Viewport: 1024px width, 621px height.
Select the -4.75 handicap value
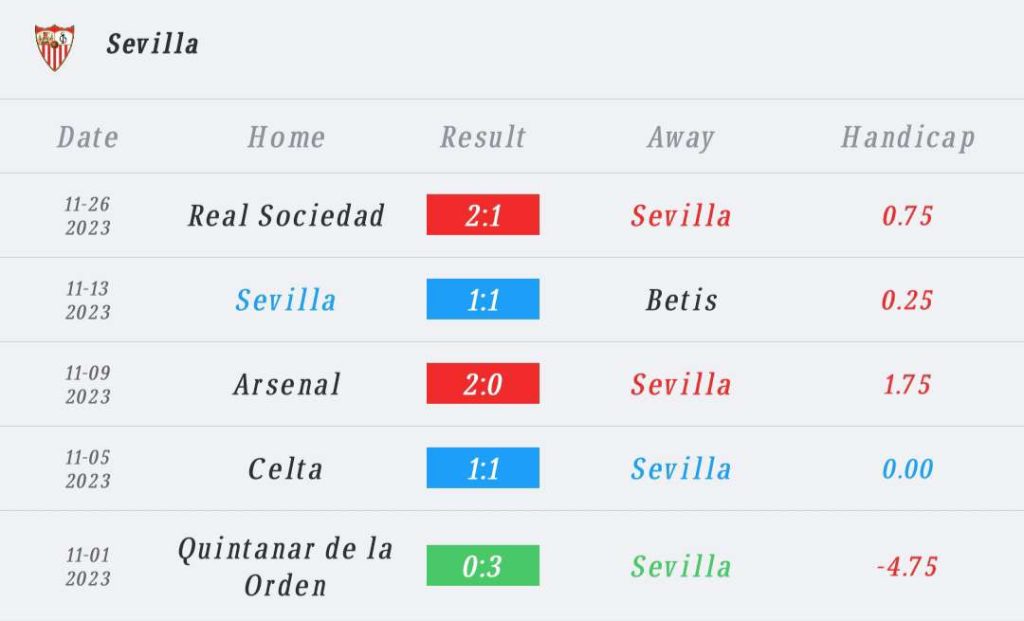(x=907, y=566)
